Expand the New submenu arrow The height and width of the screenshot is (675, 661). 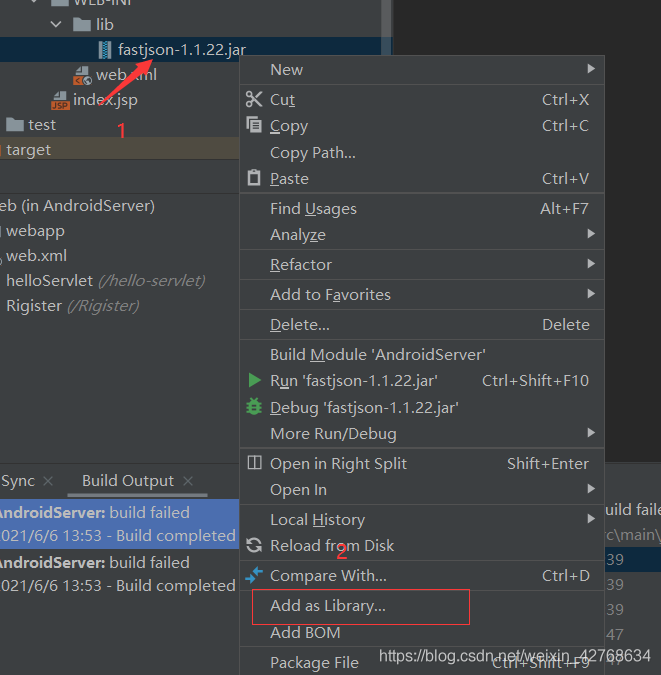[591, 69]
